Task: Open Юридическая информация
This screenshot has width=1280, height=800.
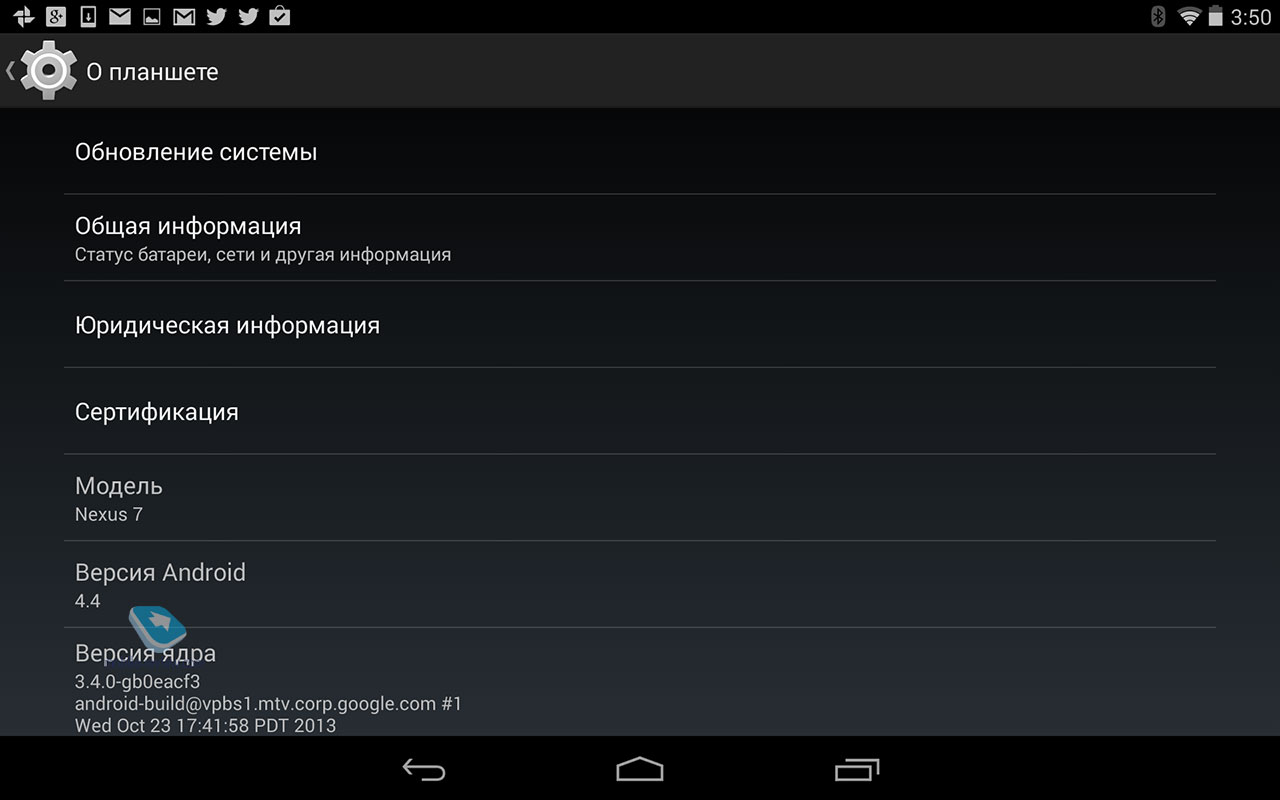Action: click(x=640, y=325)
